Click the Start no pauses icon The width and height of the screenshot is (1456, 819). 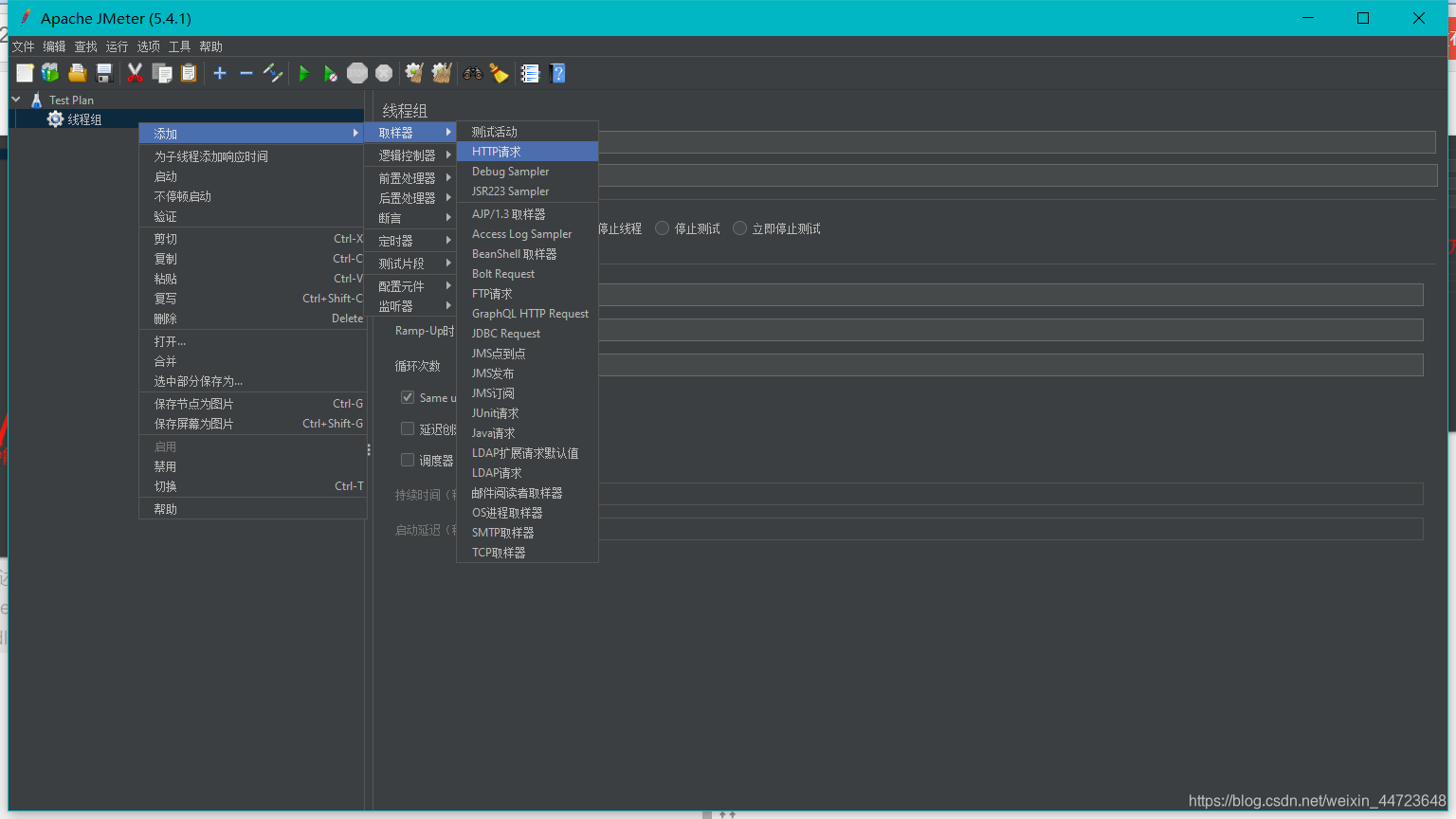click(330, 73)
